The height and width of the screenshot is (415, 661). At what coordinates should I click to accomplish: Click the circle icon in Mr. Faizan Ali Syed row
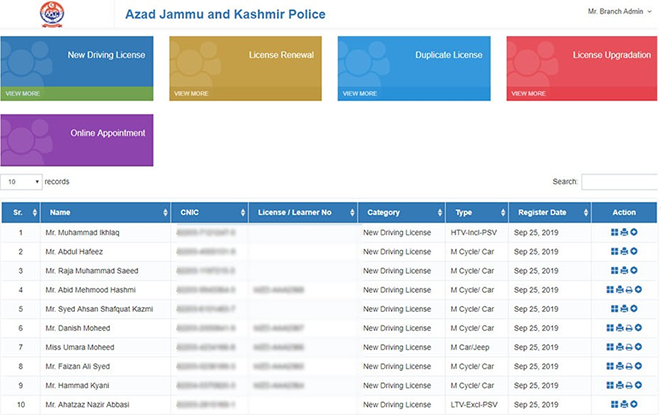pos(638,366)
